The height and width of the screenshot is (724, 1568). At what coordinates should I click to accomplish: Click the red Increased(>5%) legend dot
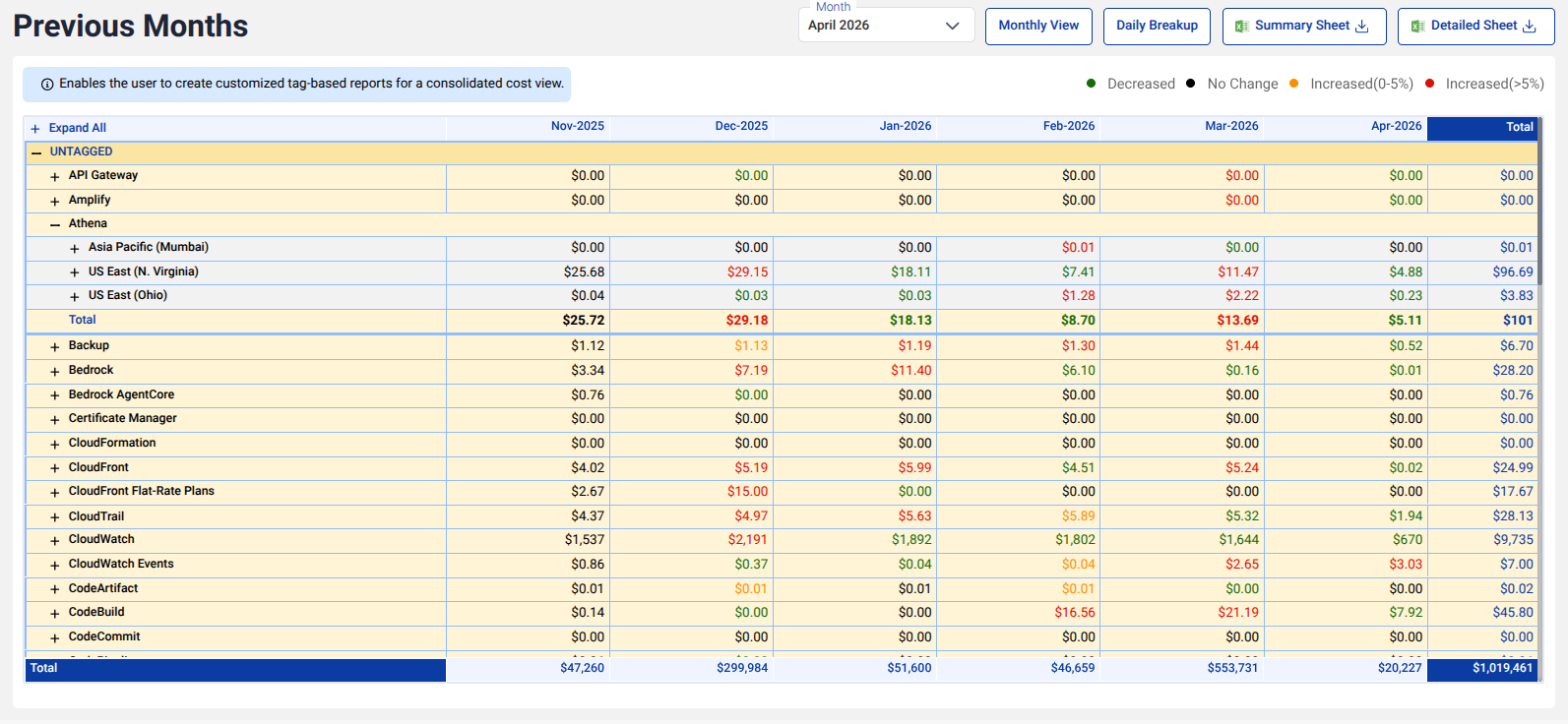1429,84
